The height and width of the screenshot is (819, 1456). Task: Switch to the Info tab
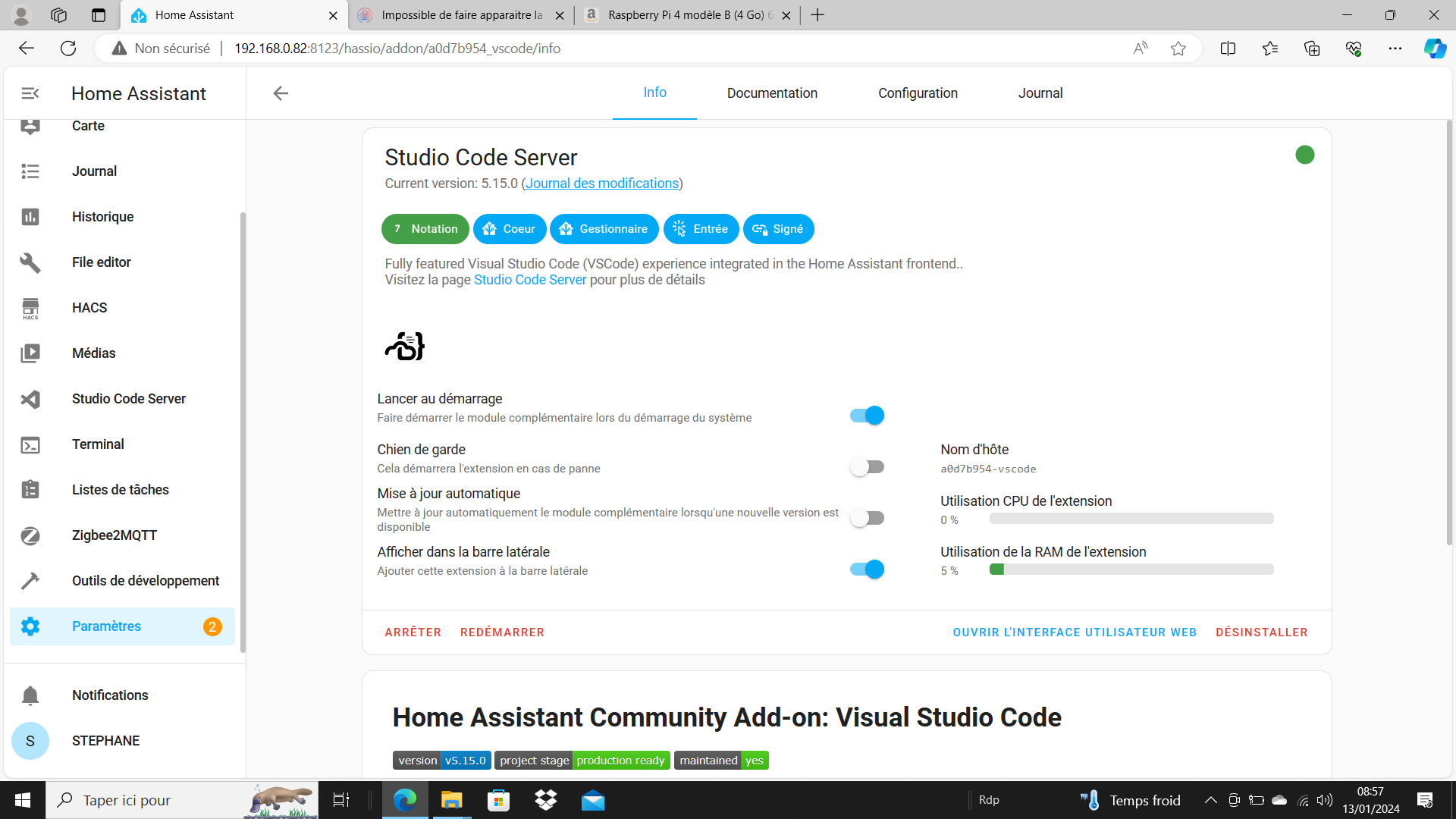coord(655,93)
